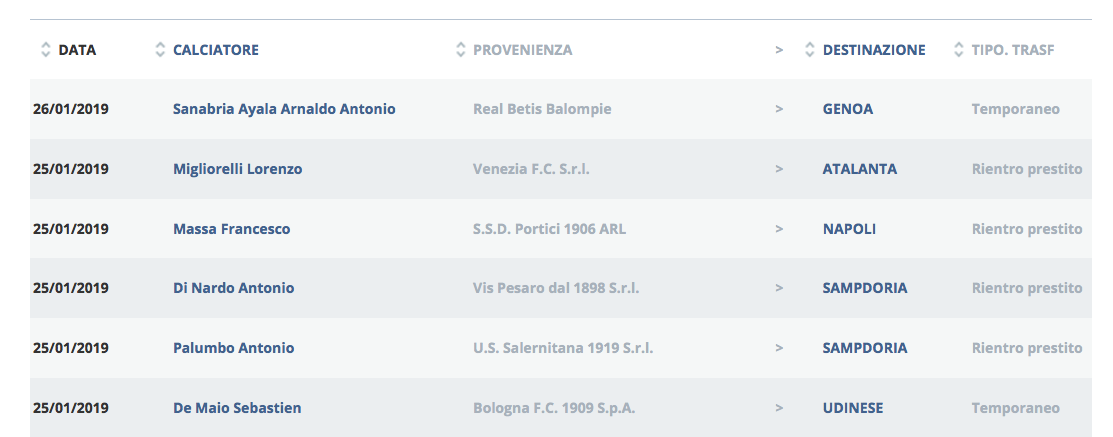Click sort arrows icon beside DESTINAZIONE header
The width and height of the screenshot is (1113, 437).
tap(810, 50)
